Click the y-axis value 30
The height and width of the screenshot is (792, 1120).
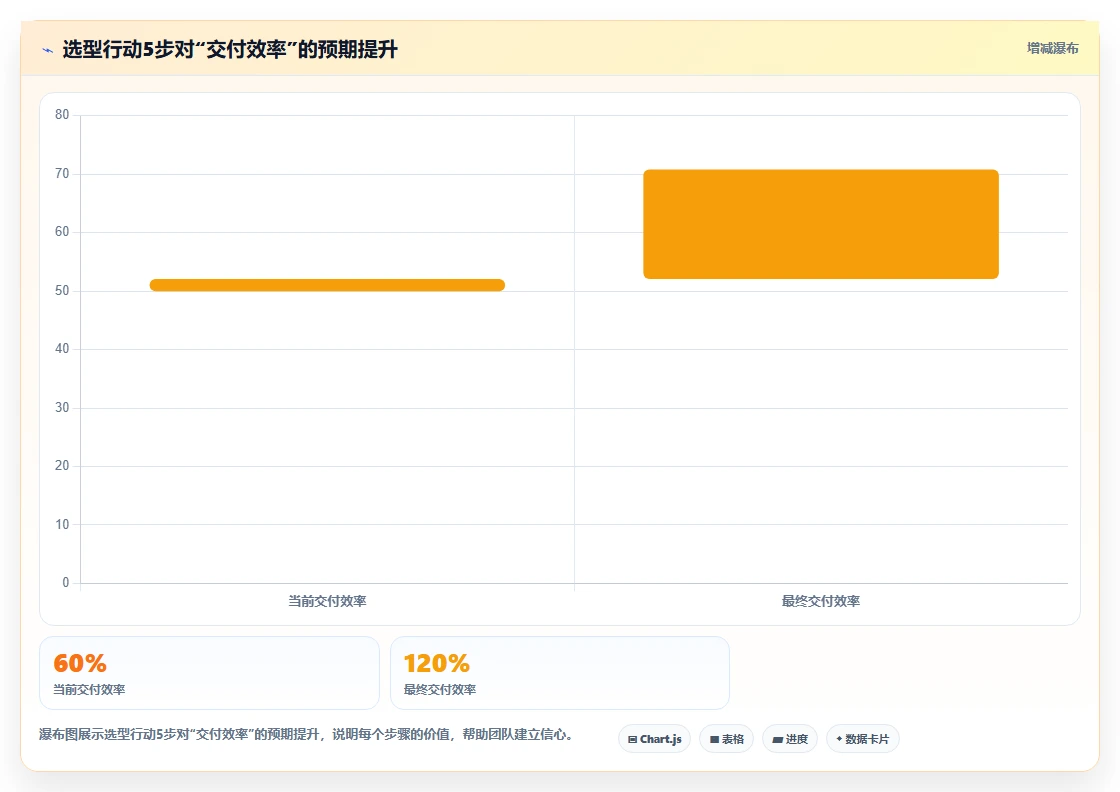62,408
